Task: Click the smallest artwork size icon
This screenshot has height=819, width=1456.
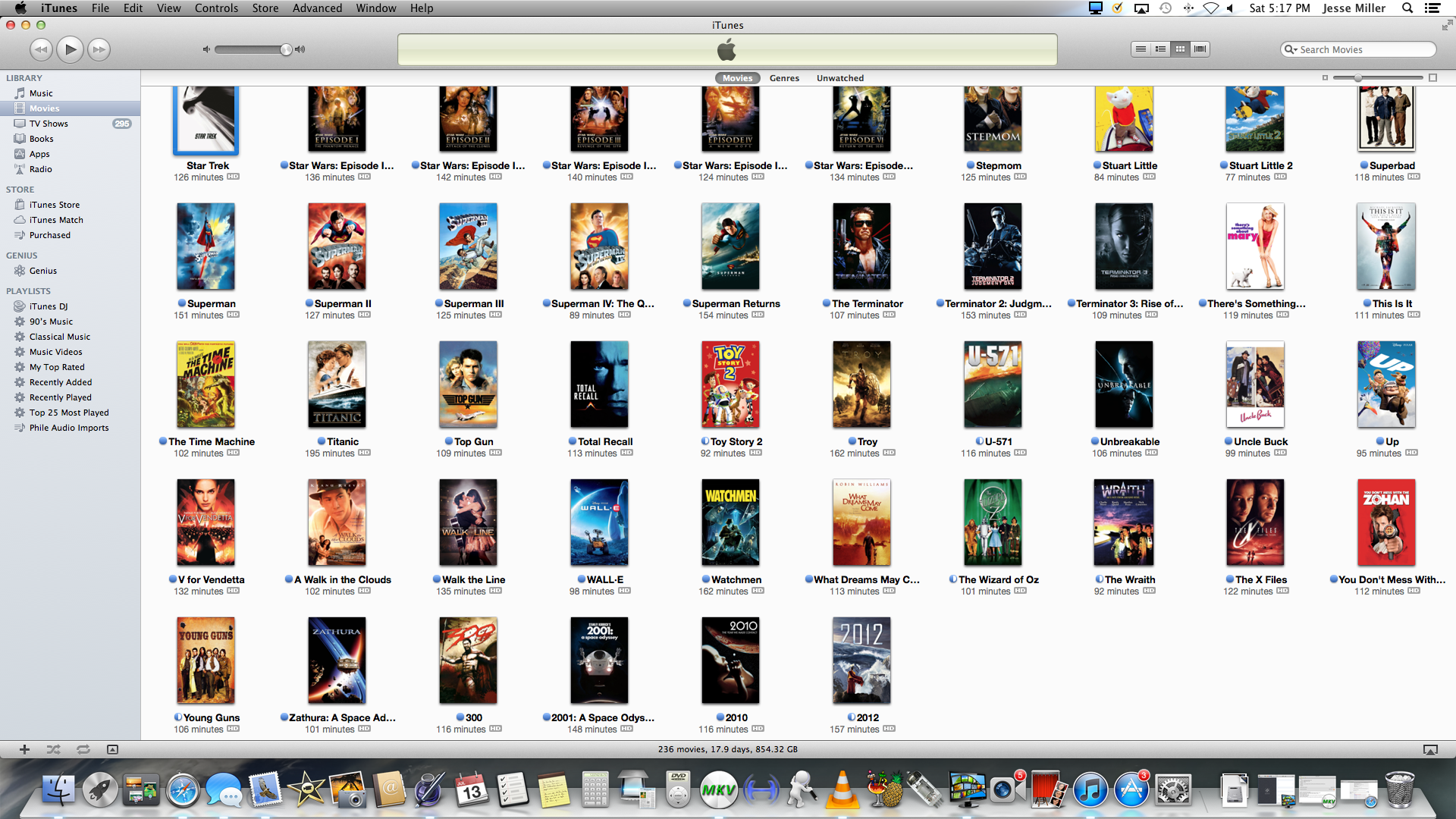Action: click(1325, 77)
